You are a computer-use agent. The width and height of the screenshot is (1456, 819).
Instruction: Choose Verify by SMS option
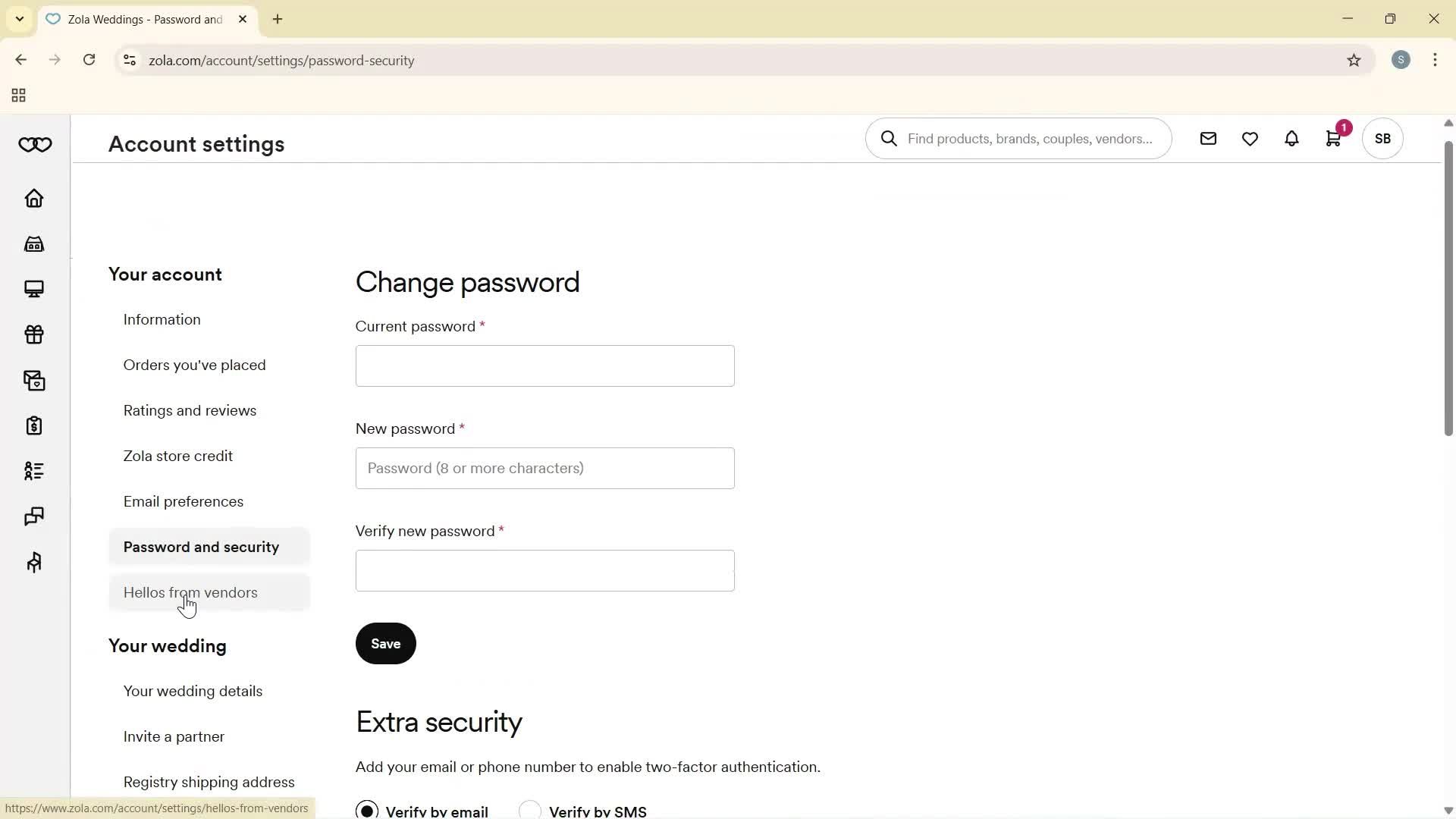pyautogui.click(x=531, y=810)
